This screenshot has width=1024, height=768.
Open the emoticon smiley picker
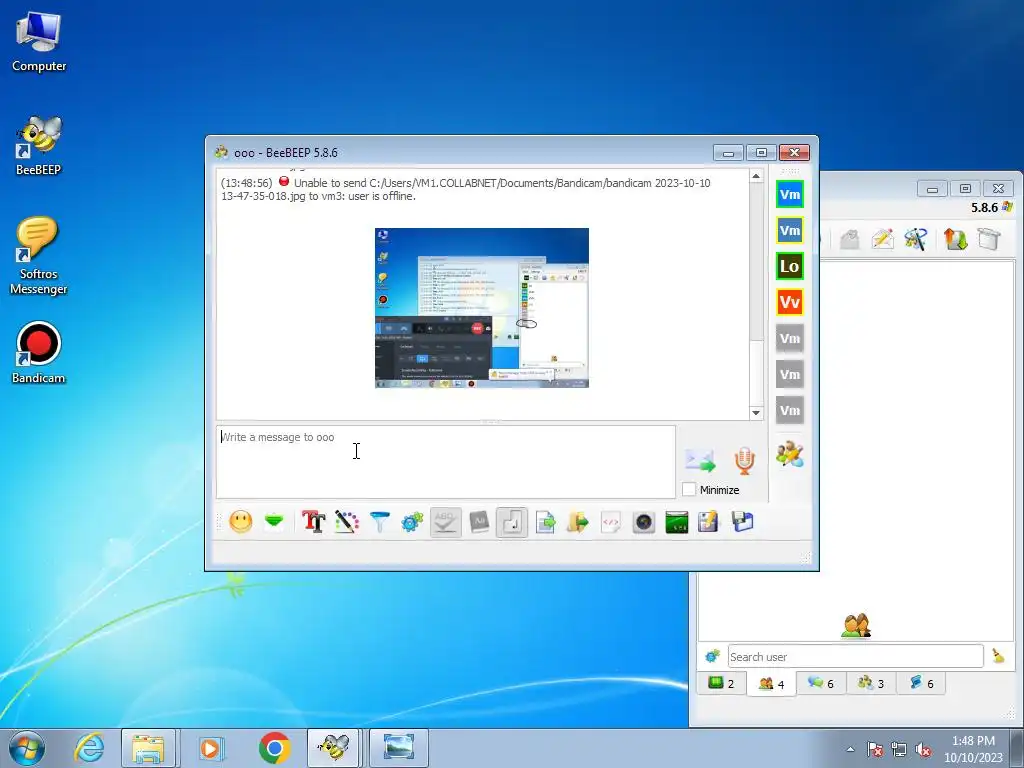240,522
